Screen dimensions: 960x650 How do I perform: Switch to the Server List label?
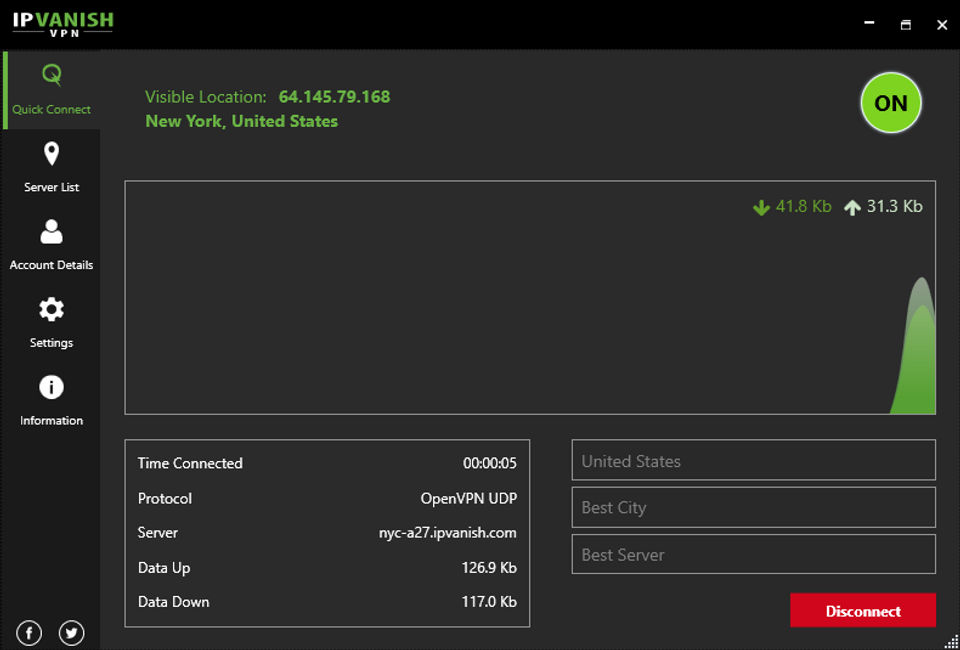click(x=51, y=187)
